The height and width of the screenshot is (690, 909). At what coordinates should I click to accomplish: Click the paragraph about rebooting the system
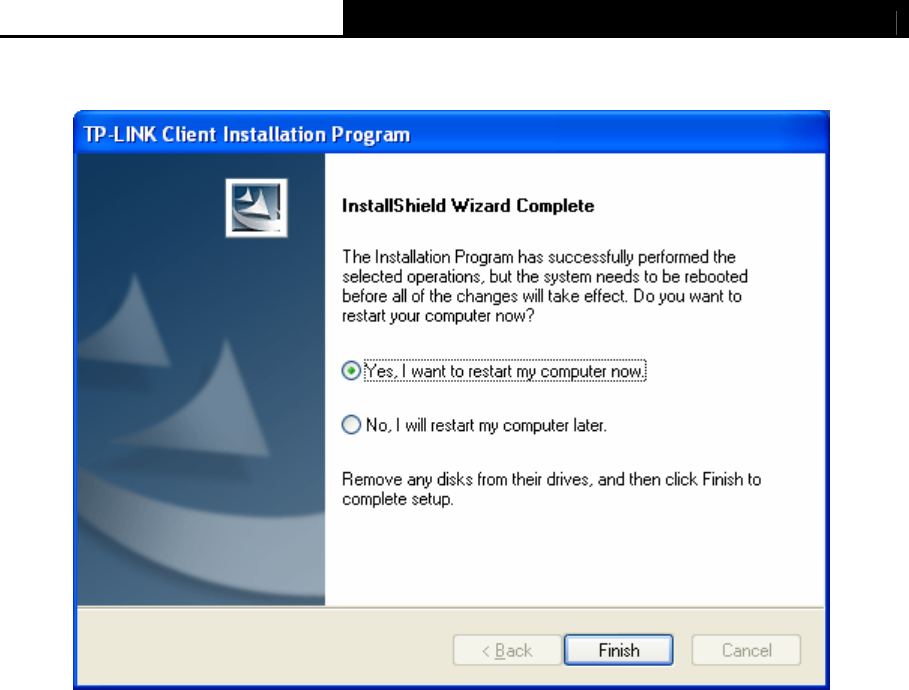pos(544,286)
